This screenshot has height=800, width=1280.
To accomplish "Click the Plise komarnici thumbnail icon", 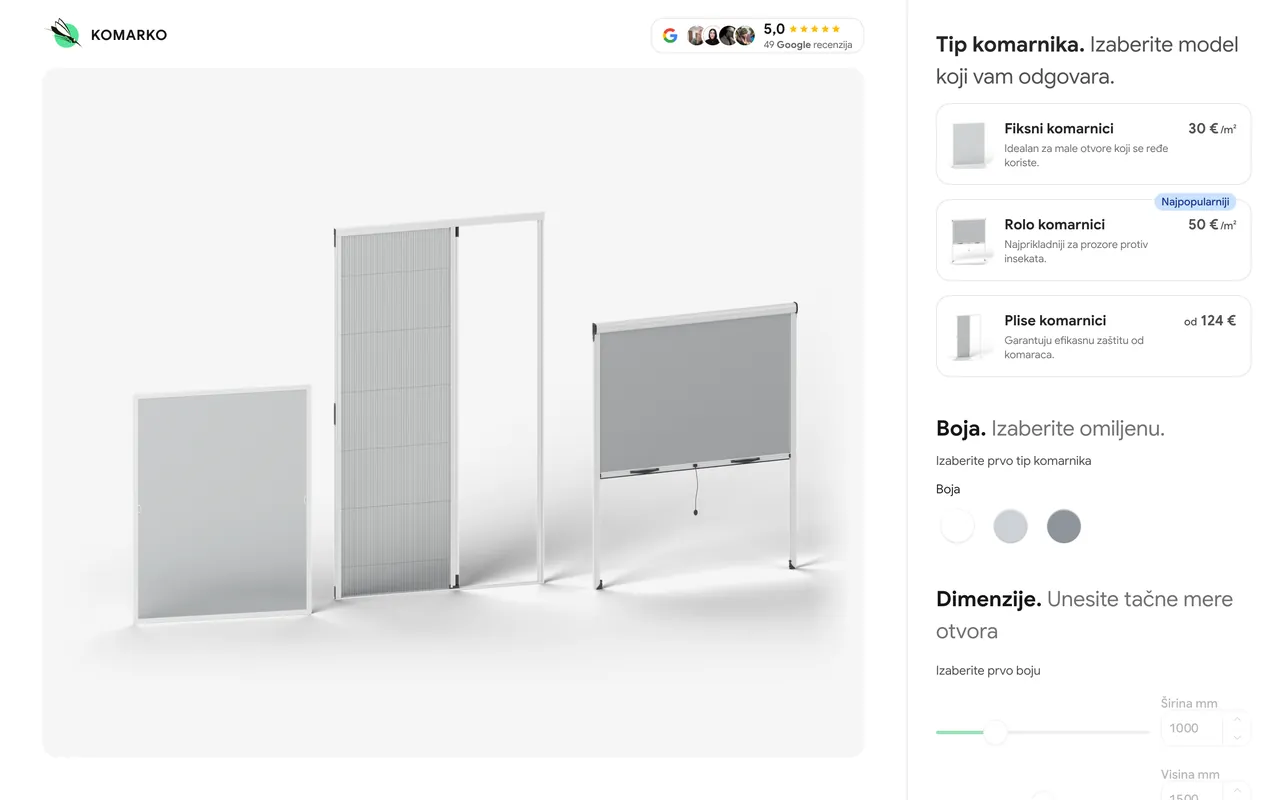I will (x=967, y=337).
